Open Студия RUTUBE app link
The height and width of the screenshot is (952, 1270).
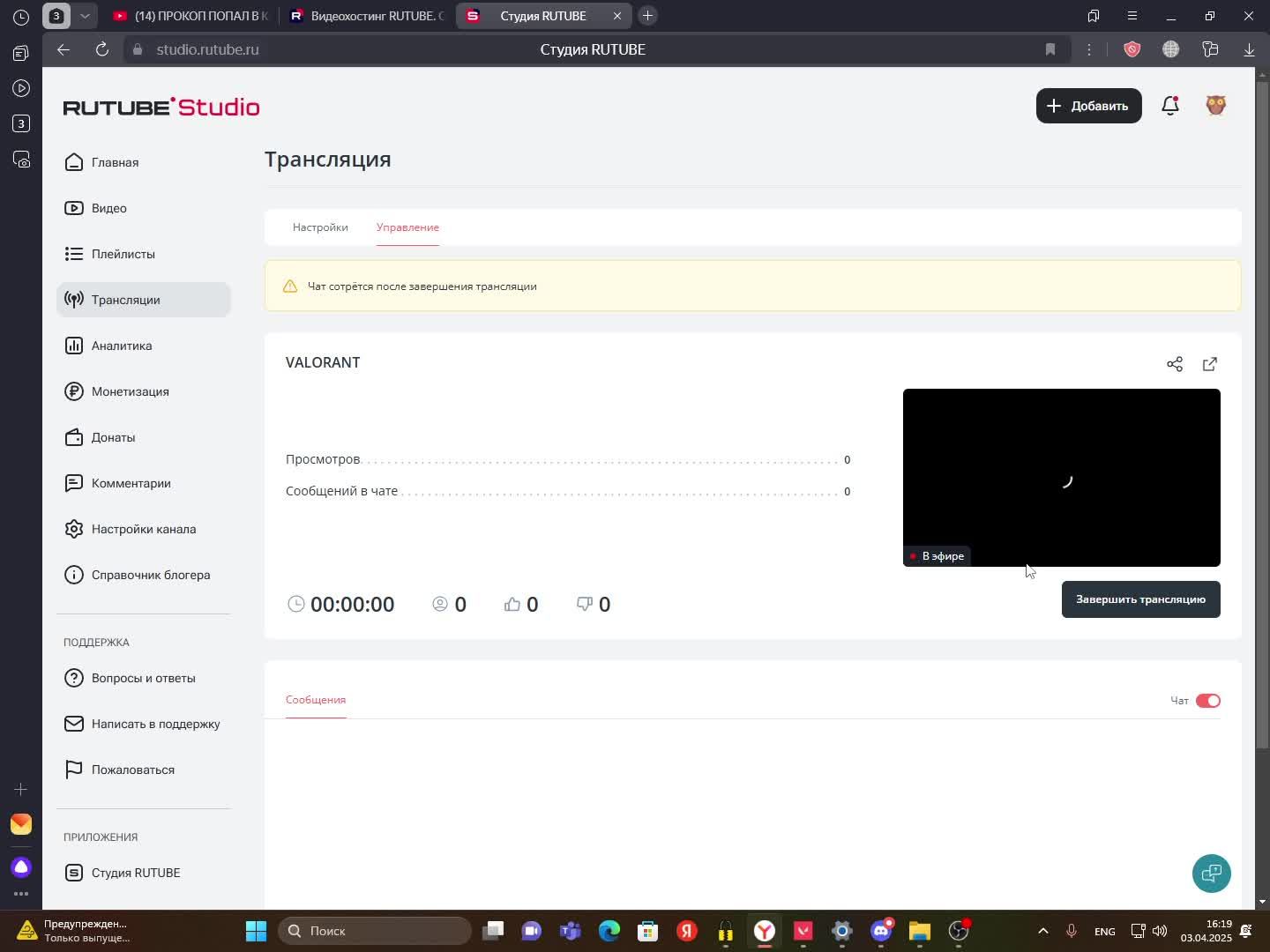coord(143,873)
